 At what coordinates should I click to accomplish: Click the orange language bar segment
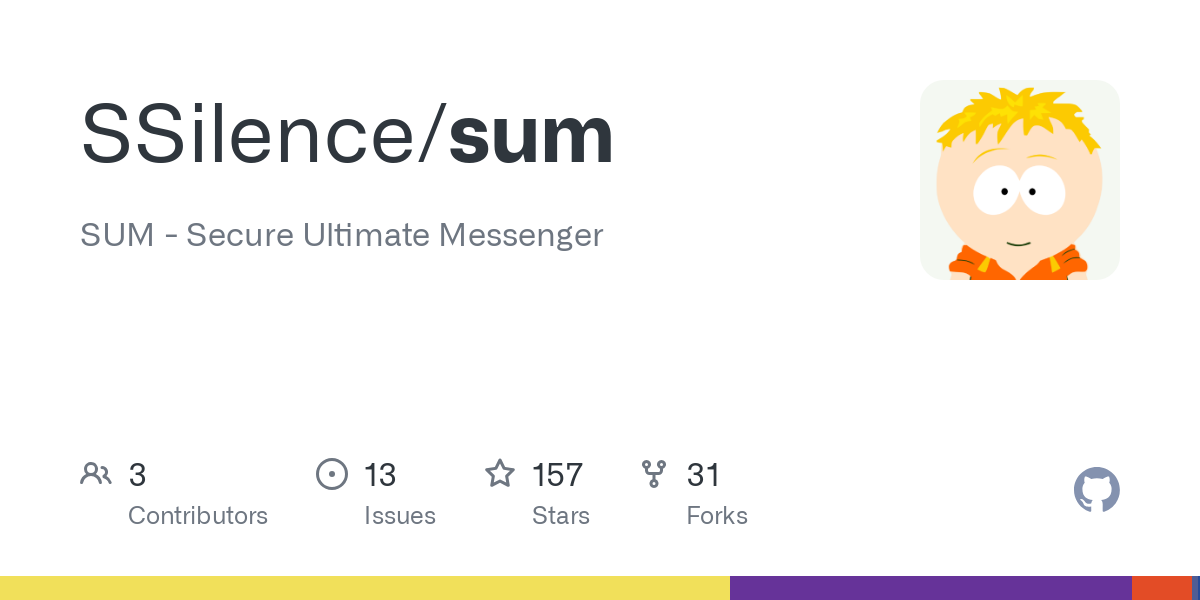[x=1161, y=588]
